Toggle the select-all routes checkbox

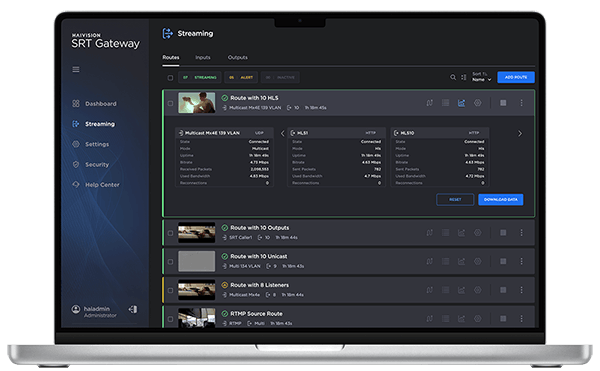170,78
